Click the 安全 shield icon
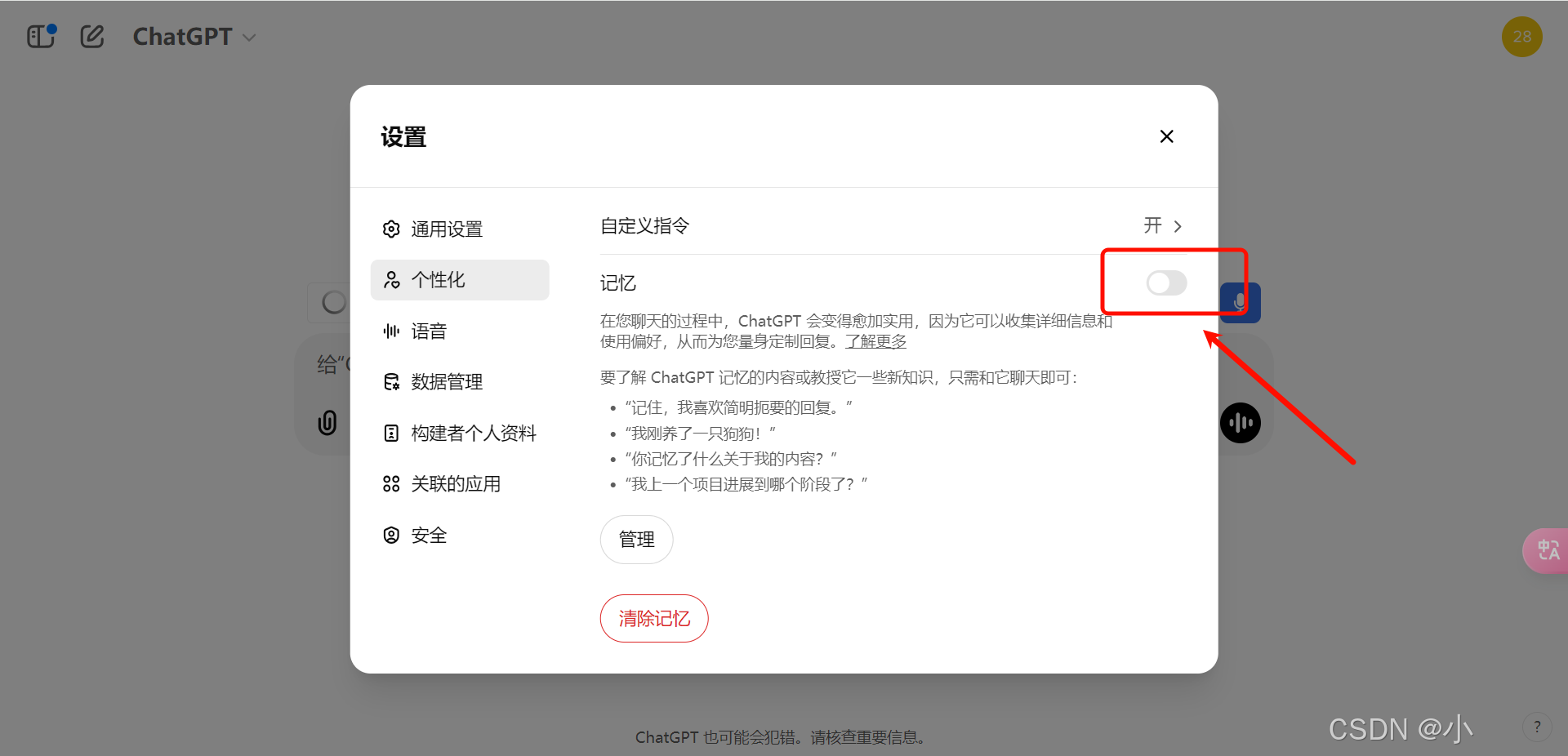This screenshot has height=756, width=1568. (x=391, y=536)
